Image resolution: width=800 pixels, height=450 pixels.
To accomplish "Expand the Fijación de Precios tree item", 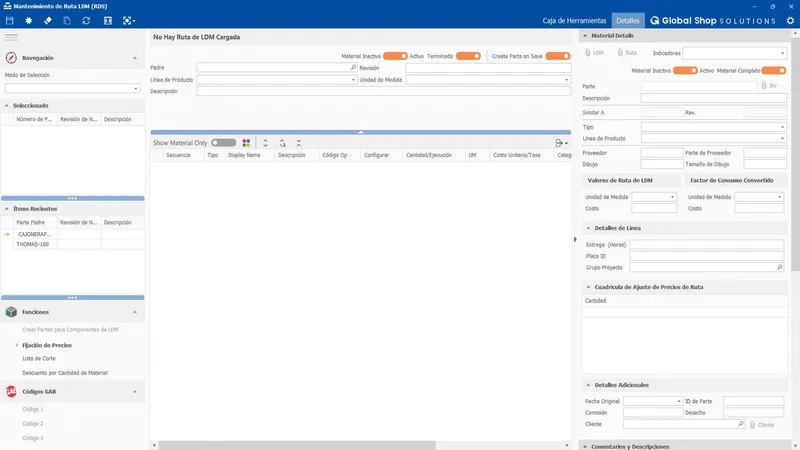I will click(x=17, y=345).
